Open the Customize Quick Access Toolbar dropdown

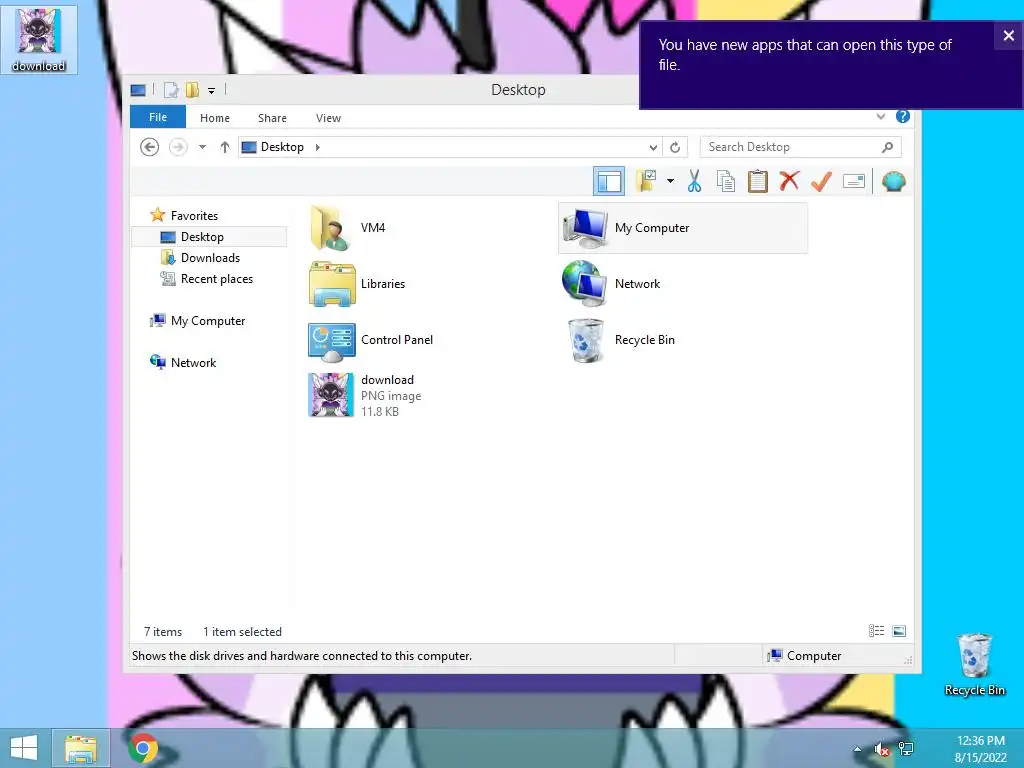tap(212, 91)
